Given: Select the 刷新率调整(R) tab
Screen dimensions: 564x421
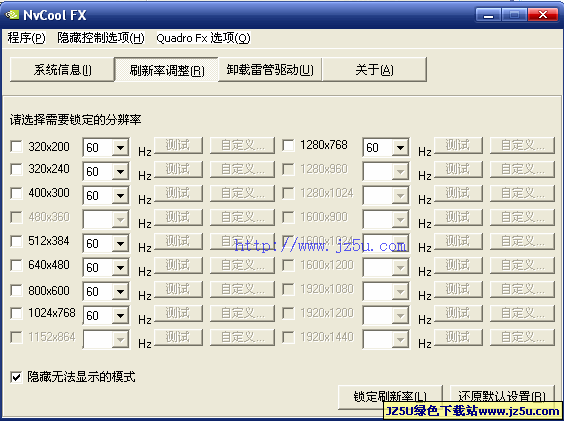Looking at the screenshot, I should [167, 69].
